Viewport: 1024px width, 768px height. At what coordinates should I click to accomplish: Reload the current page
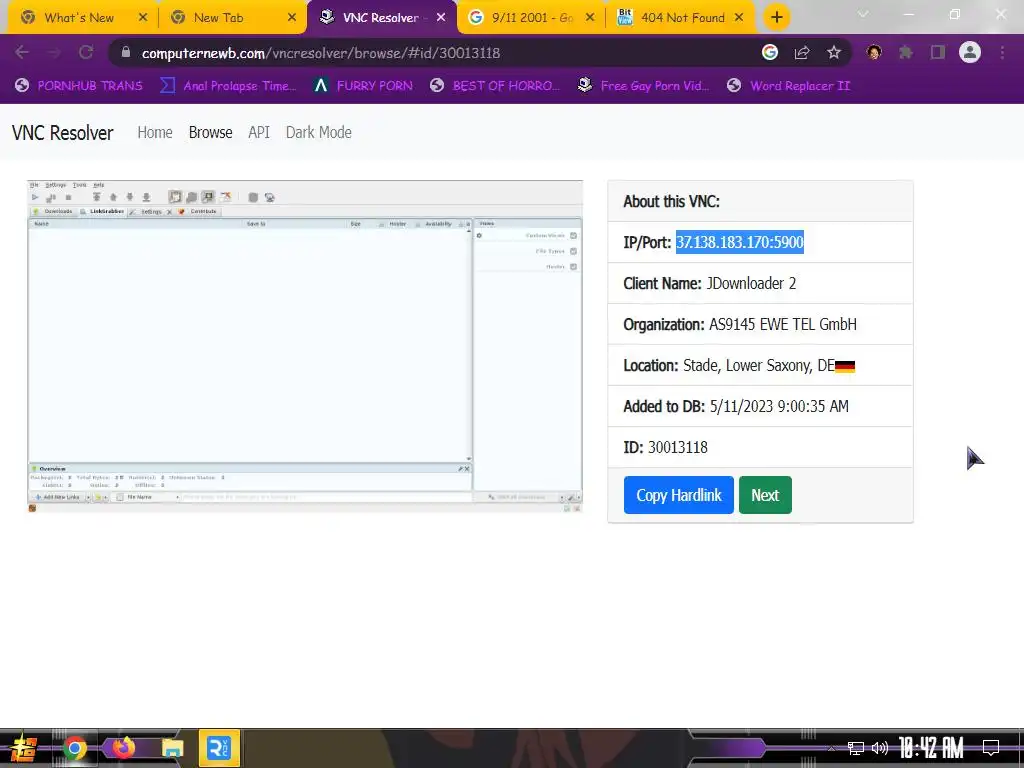point(86,52)
